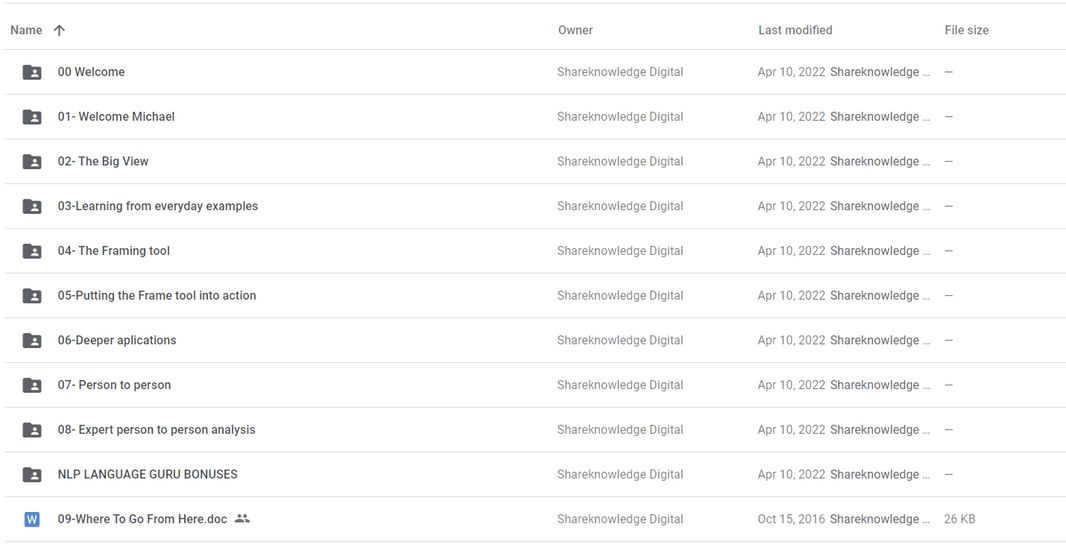
Task: Click the shared people icon beside 09-Where To Go From Here.doc
Action: (x=242, y=519)
